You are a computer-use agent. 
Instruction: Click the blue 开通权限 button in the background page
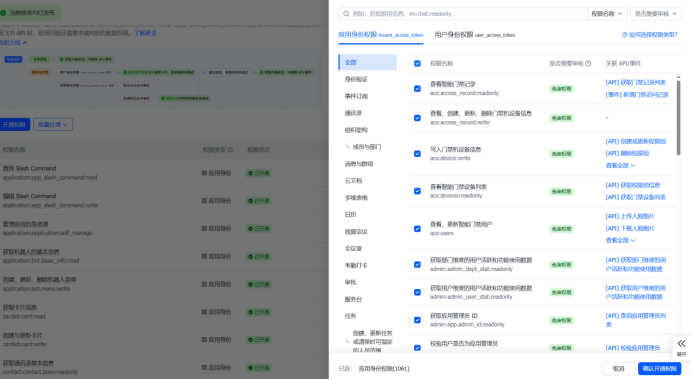[x=15, y=124]
